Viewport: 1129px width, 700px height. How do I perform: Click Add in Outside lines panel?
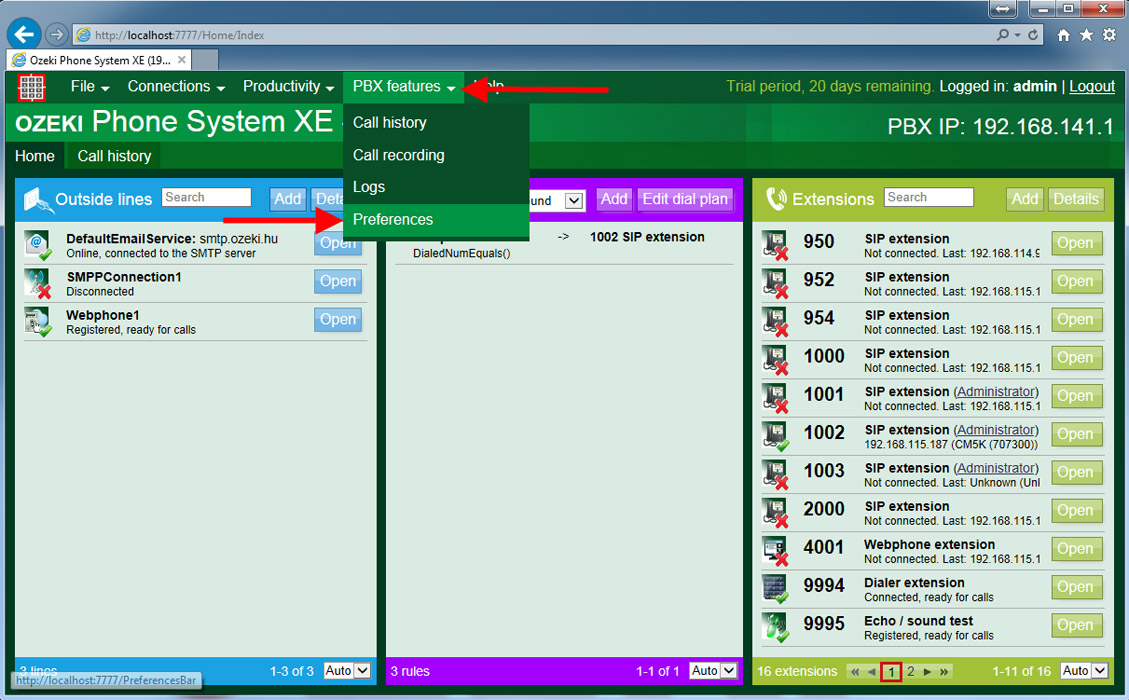(x=287, y=199)
